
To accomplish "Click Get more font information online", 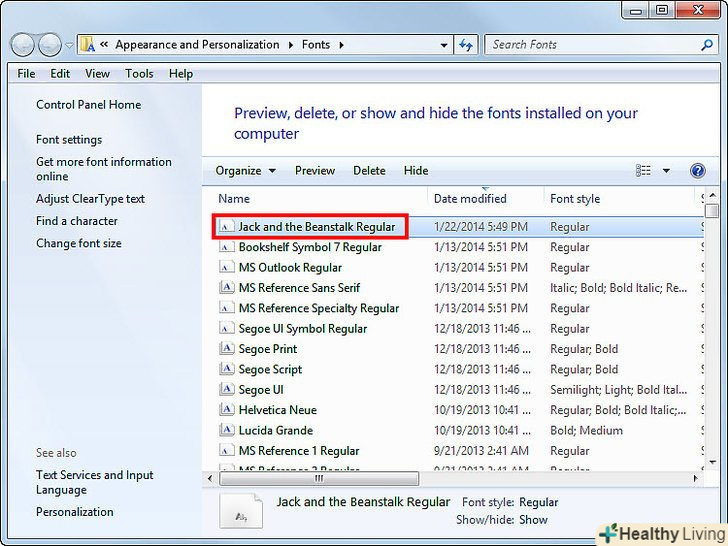I will tap(104, 169).
